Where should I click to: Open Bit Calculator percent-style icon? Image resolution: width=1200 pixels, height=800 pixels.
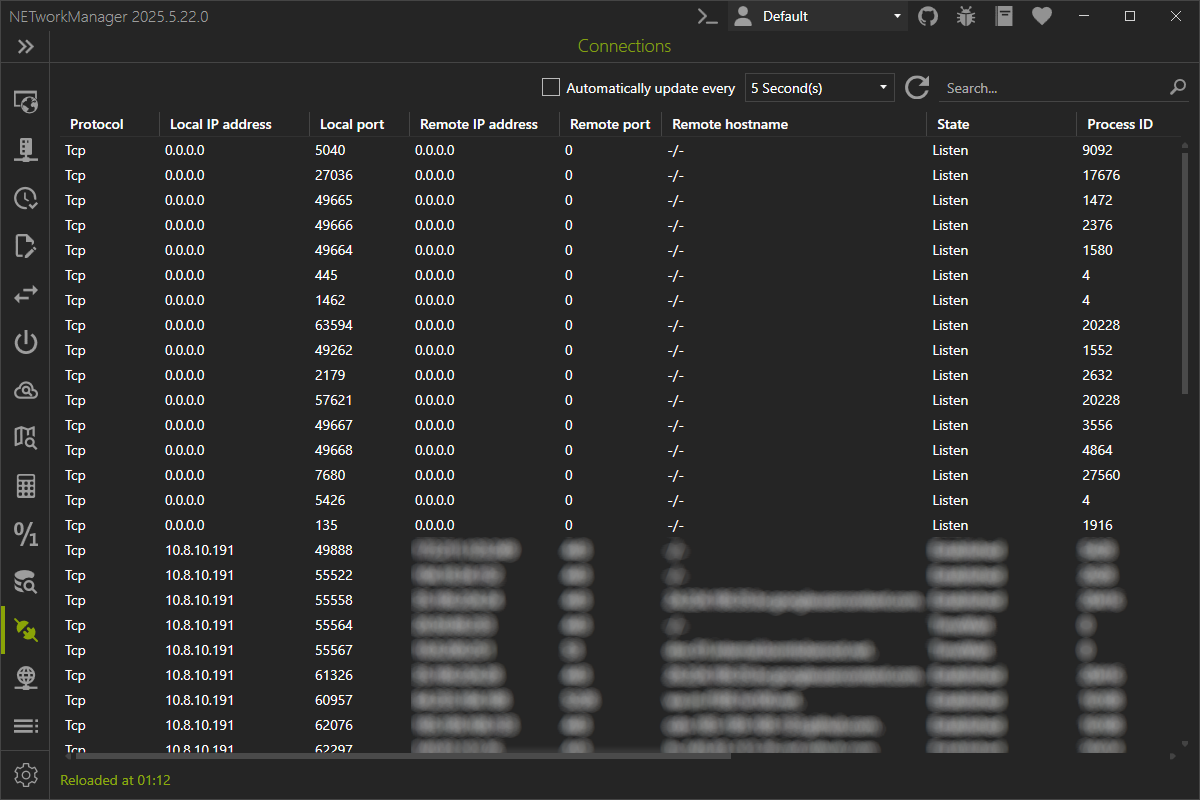click(x=25, y=534)
